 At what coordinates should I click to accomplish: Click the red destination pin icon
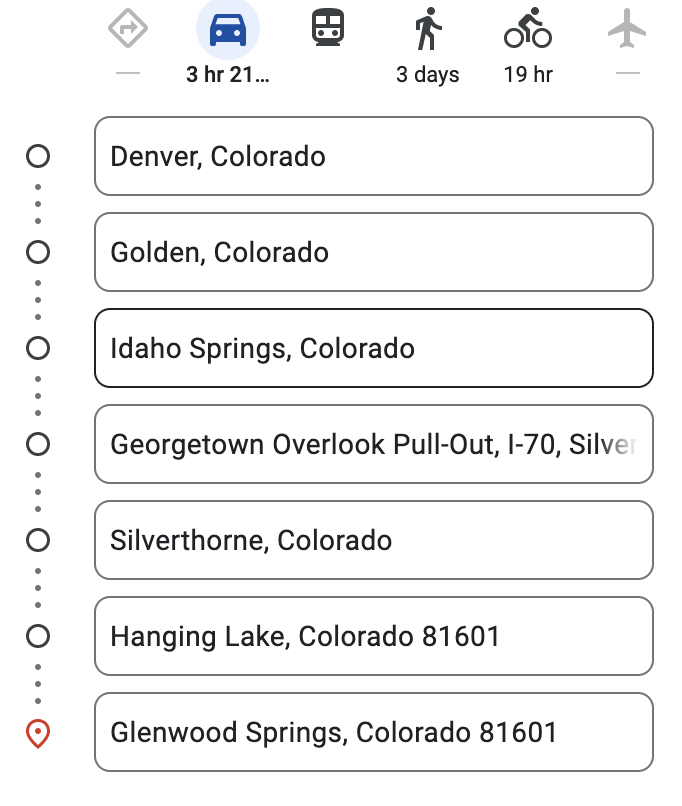38,734
